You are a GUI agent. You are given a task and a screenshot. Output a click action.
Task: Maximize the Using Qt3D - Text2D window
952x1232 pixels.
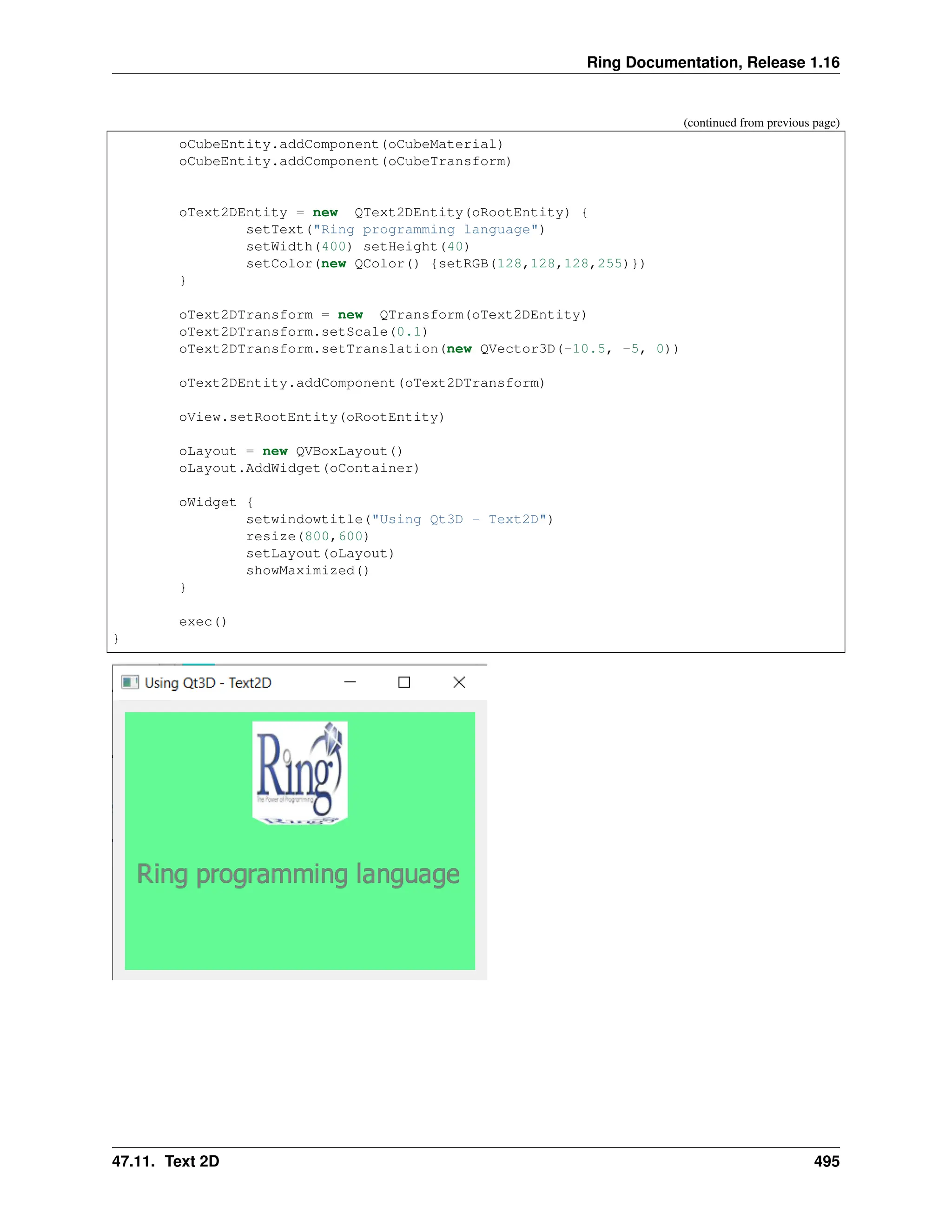pos(404,682)
